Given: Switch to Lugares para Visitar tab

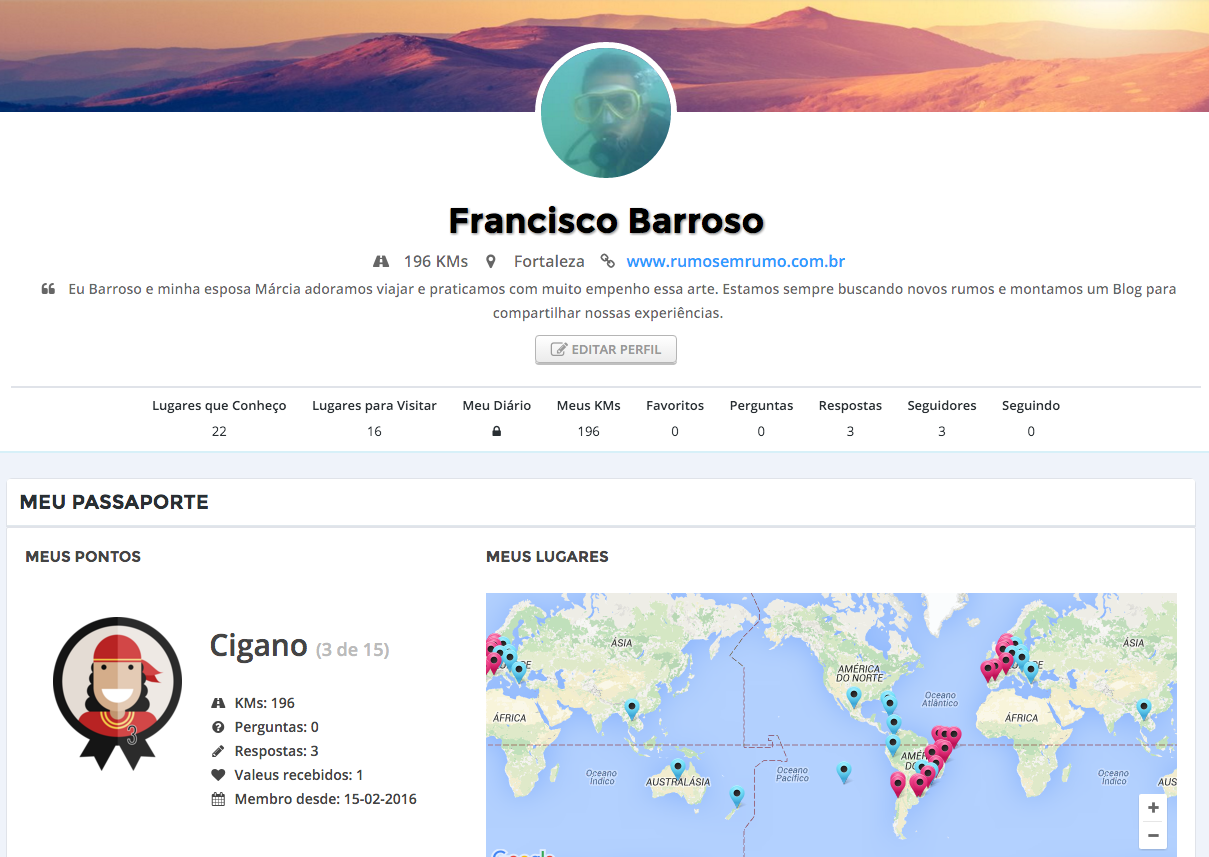Looking at the screenshot, I should [x=374, y=406].
